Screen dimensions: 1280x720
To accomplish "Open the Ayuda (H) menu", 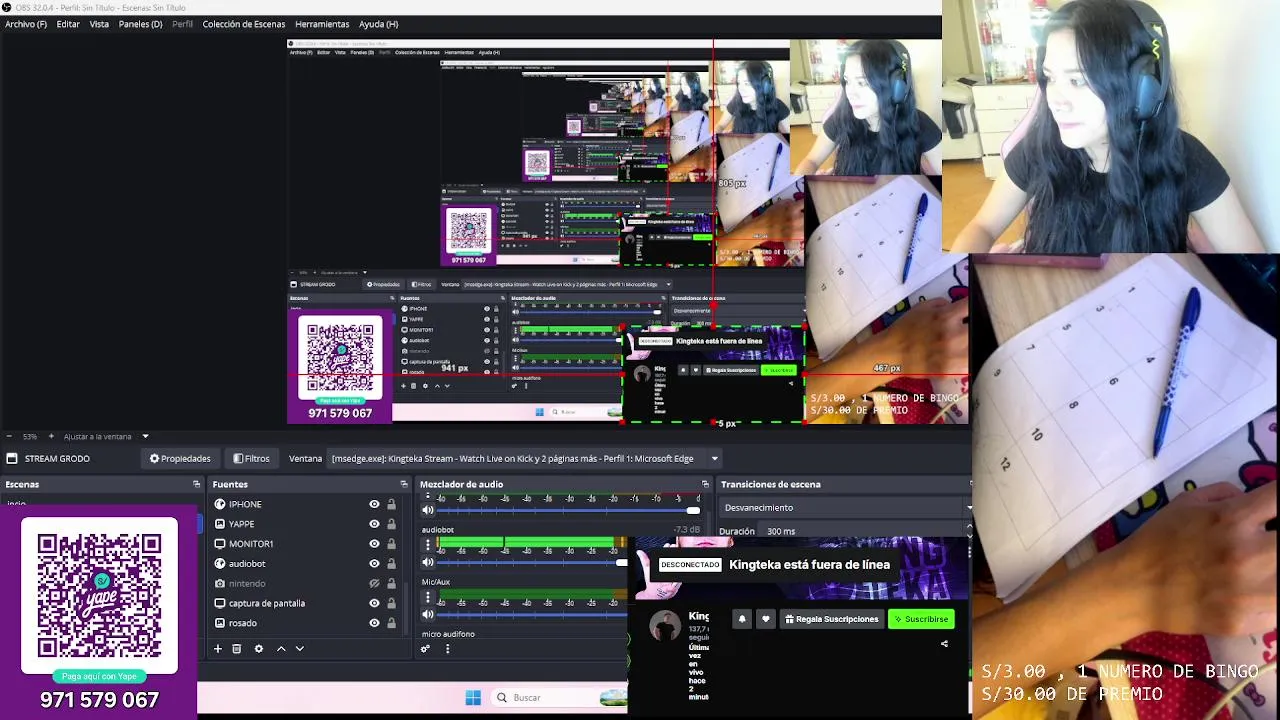I will pos(378,24).
